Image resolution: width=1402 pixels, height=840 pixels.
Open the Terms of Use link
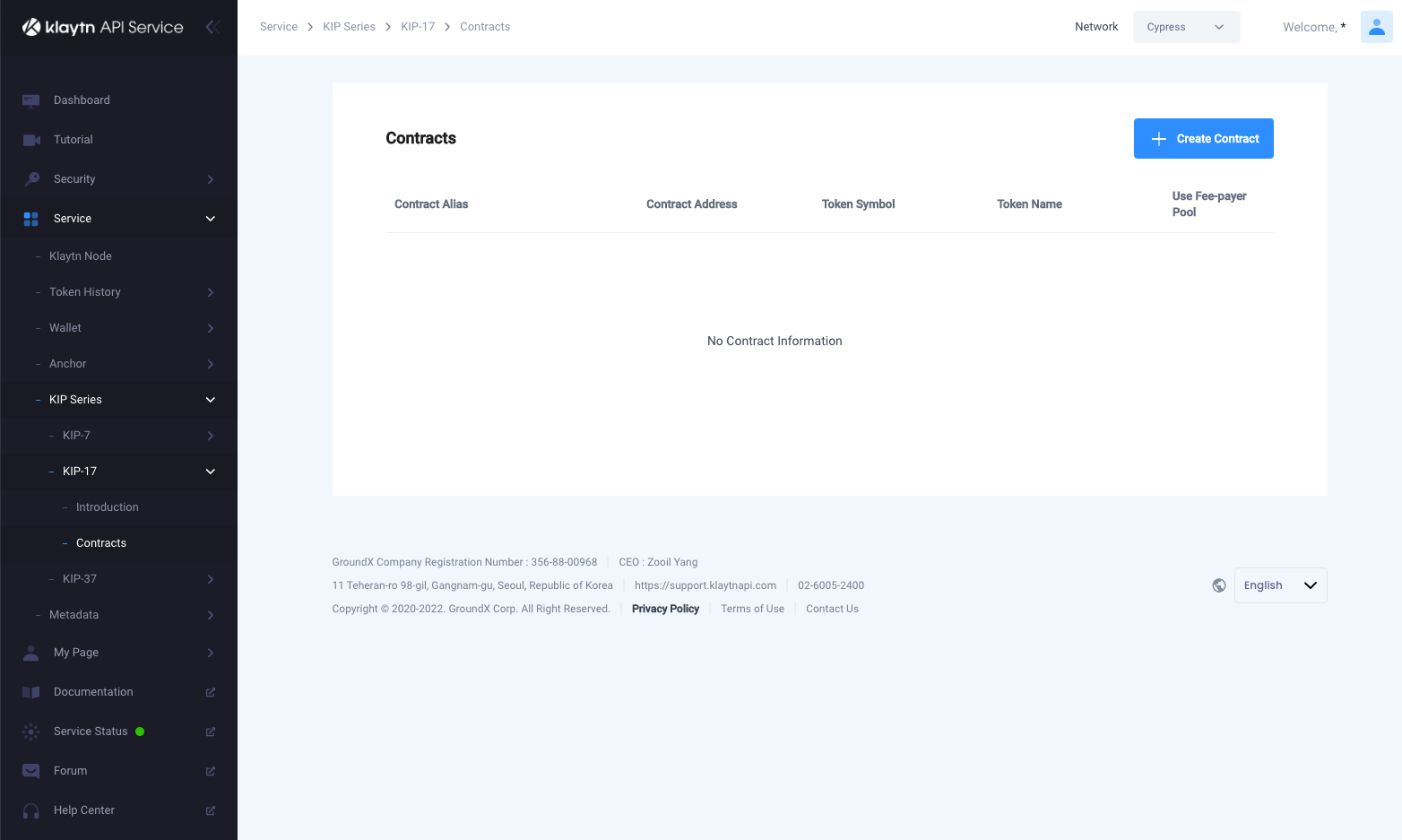[x=752, y=609]
